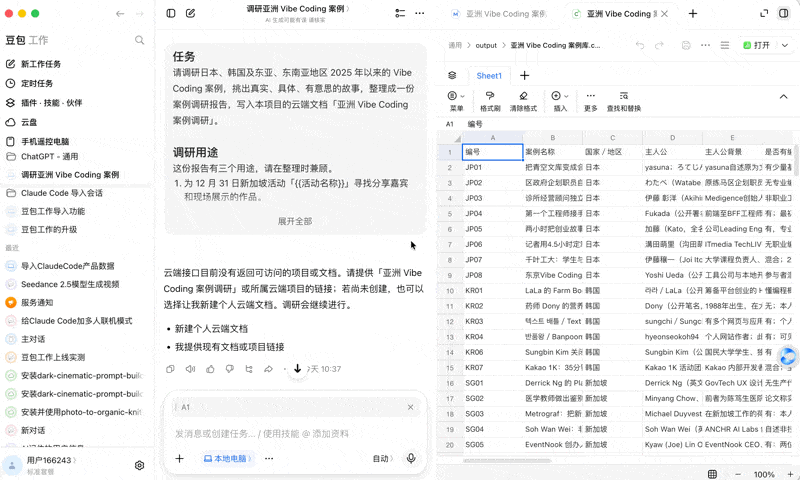Image resolution: width=800 pixels, height=480 pixels.
Task: Open the task list icon in chat header
Action: coord(400,13)
